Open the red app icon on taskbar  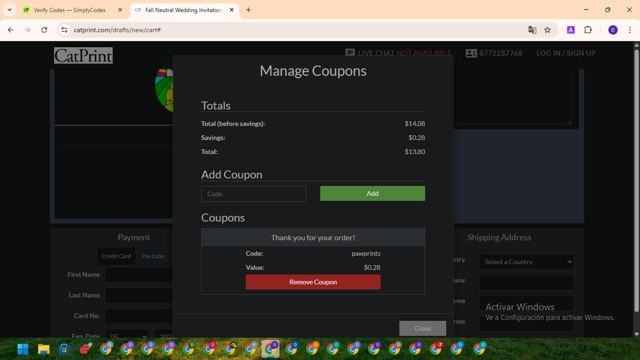coord(85,349)
